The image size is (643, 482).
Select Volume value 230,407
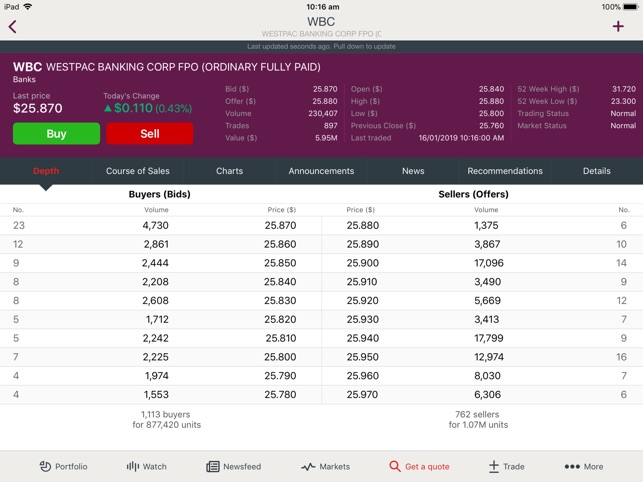[323, 114]
